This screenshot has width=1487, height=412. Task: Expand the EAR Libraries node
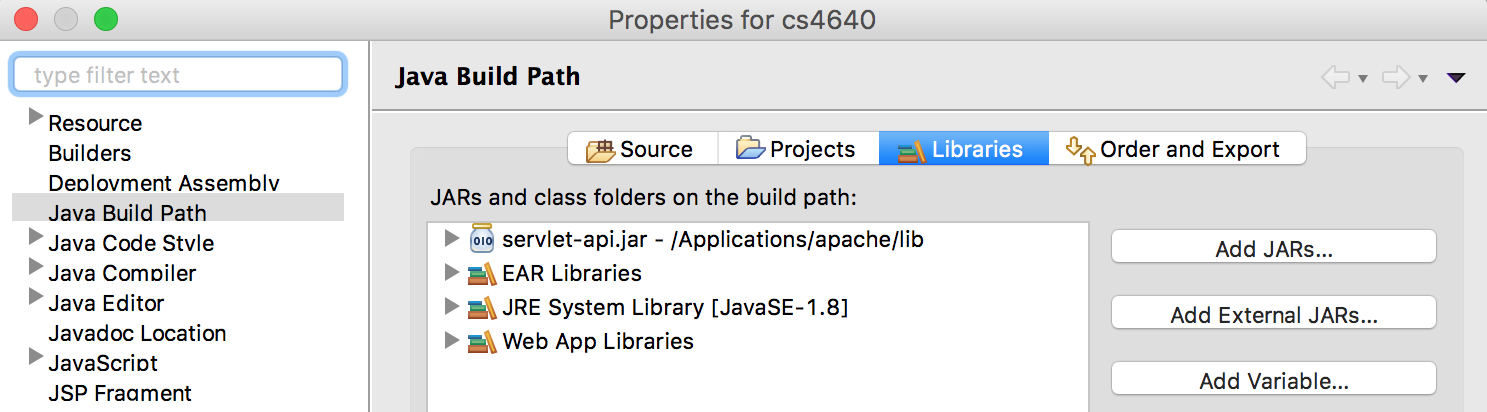tap(450, 273)
